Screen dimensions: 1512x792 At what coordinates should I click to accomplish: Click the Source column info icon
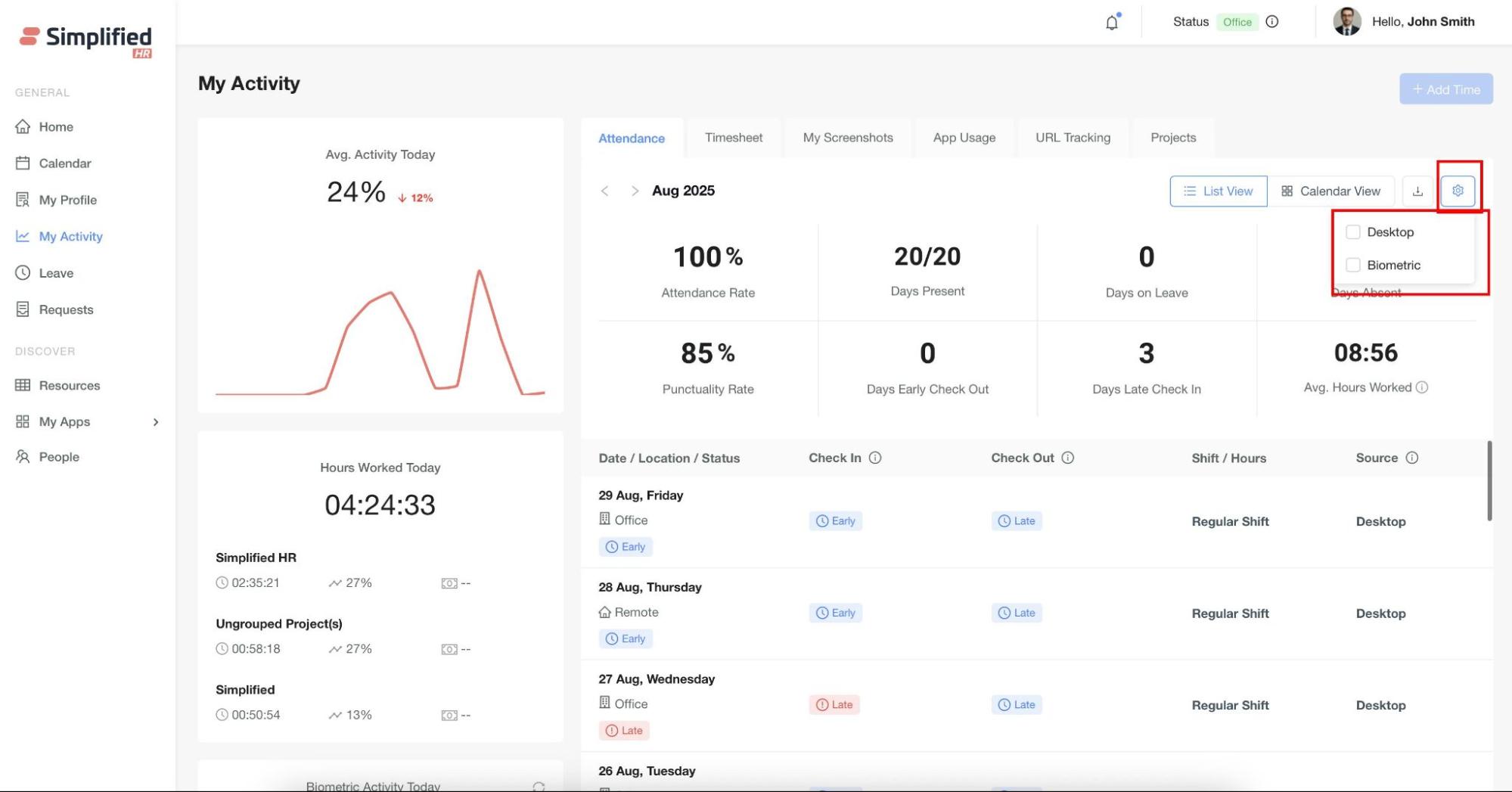click(x=1411, y=458)
